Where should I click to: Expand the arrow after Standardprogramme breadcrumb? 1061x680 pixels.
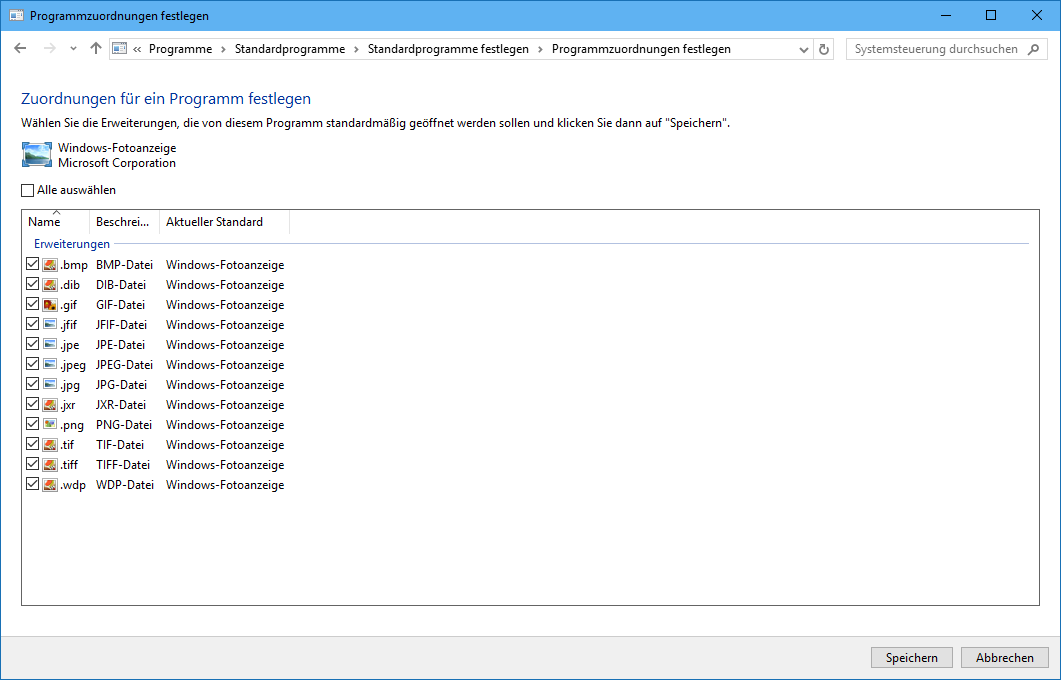pos(357,49)
